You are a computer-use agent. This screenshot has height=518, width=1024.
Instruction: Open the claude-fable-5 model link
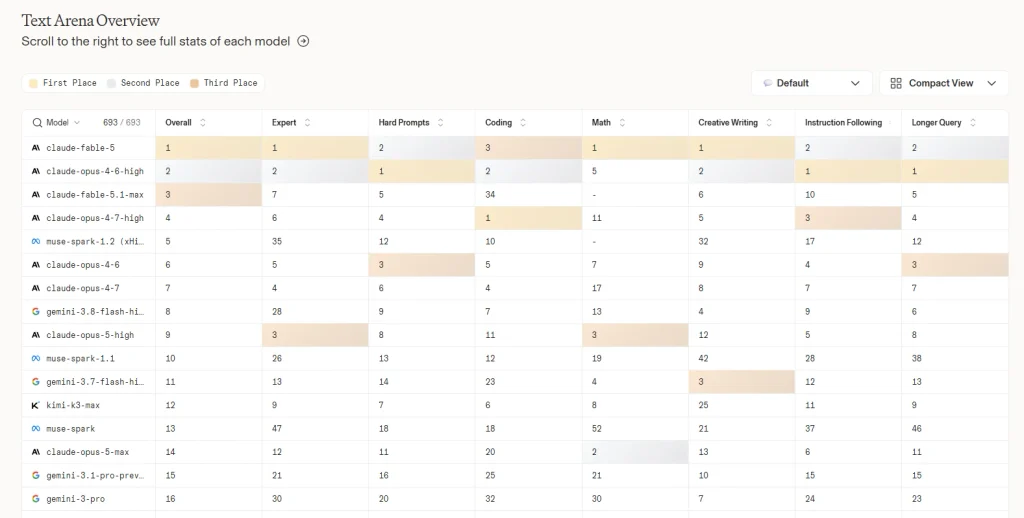80,148
